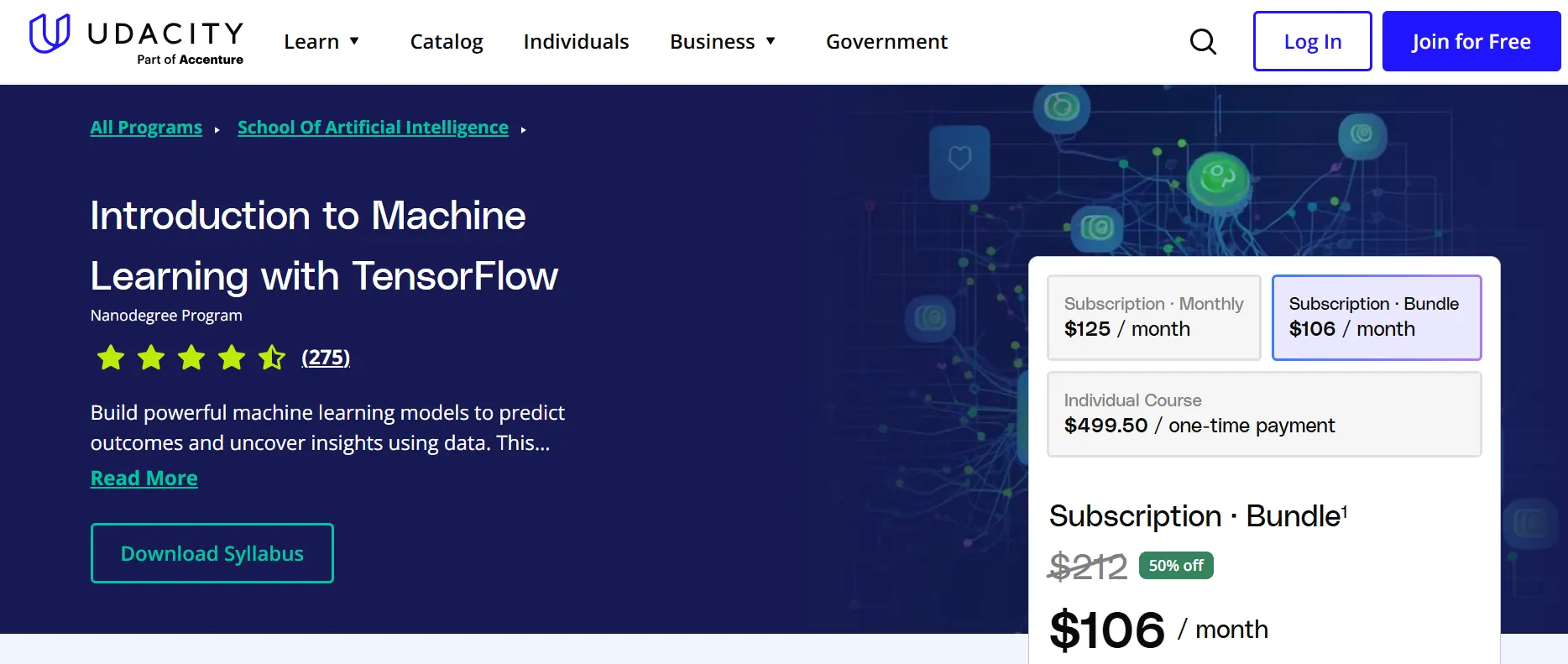
Task: Click Download Syllabus button
Action: click(212, 553)
